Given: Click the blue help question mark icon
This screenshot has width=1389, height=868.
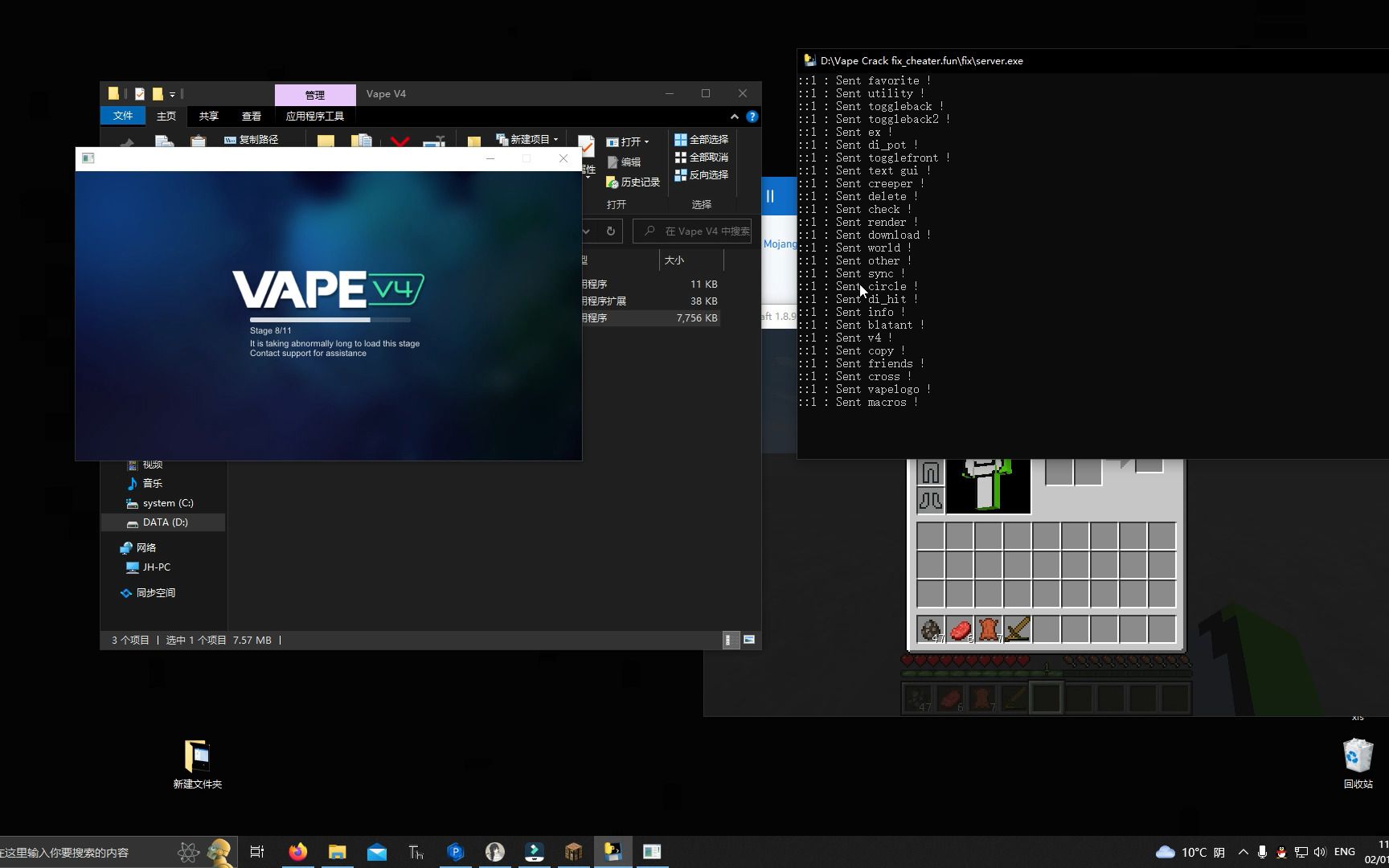Looking at the screenshot, I should pos(752,117).
